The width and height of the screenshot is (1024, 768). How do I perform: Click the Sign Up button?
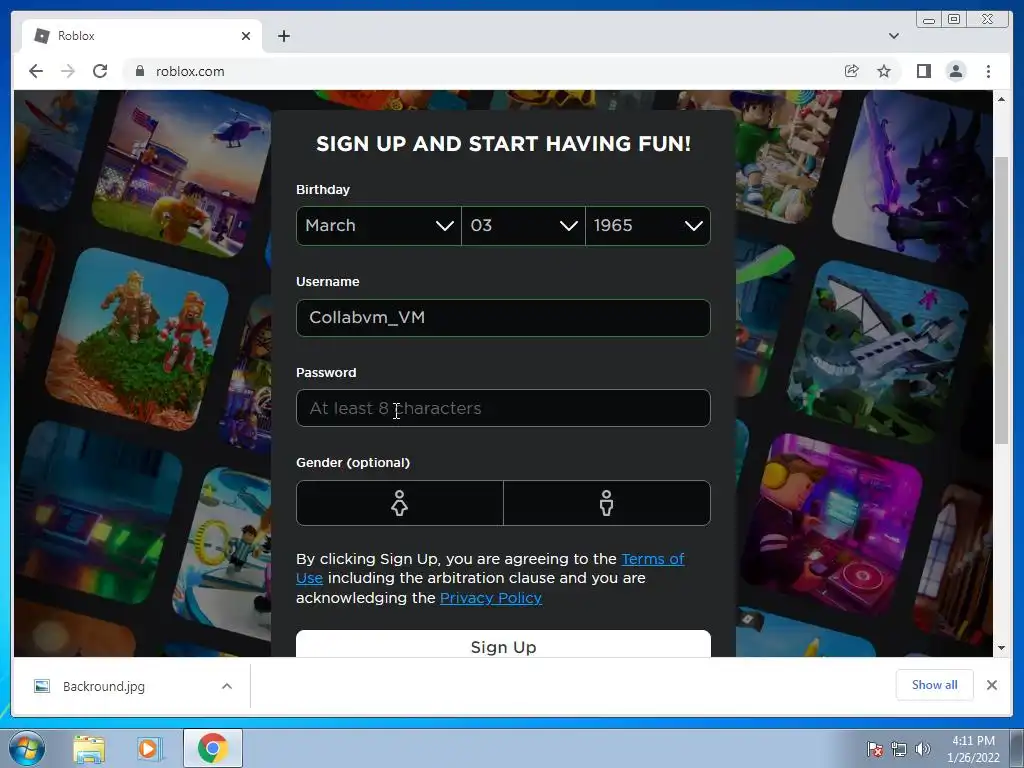coord(503,645)
